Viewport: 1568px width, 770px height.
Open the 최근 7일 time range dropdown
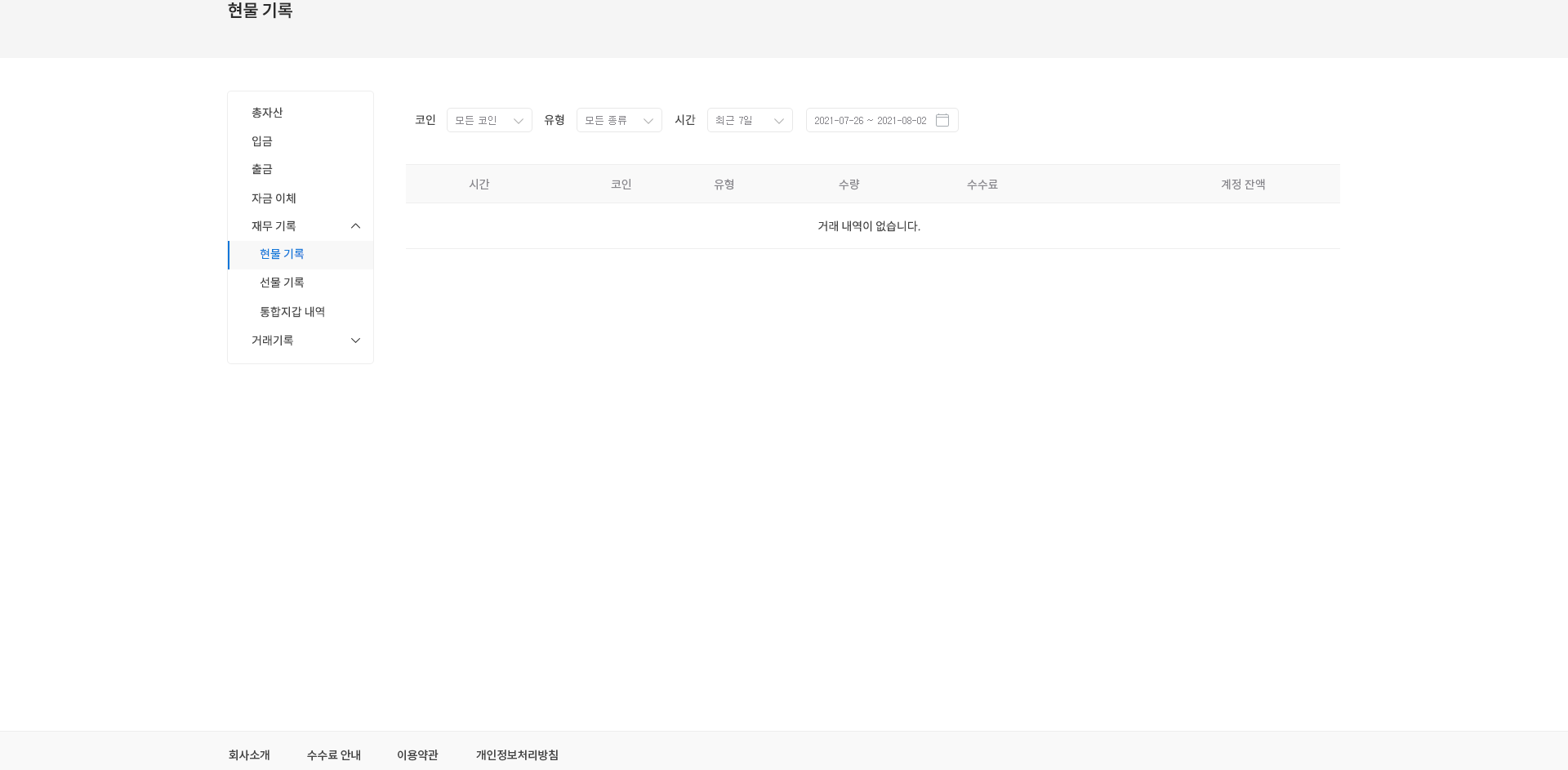pyautogui.click(x=749, y=120)
